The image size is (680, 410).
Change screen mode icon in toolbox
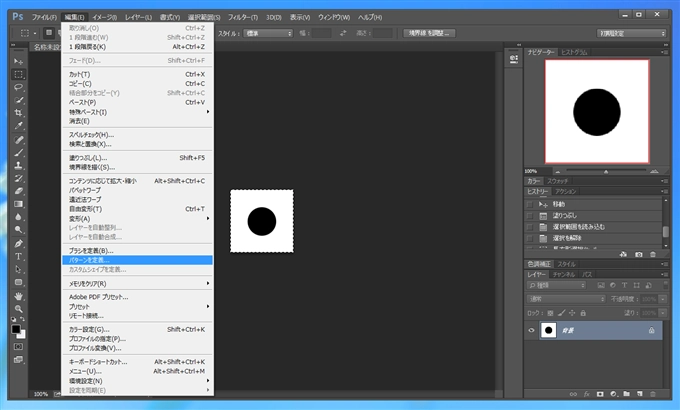pyautogui.click(x=18, y=360)
